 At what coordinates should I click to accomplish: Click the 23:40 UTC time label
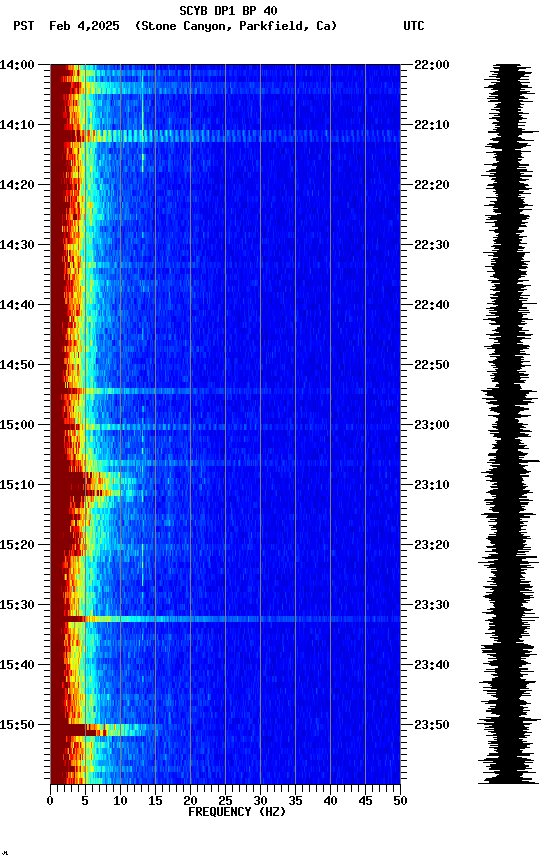tap(432, 665)
